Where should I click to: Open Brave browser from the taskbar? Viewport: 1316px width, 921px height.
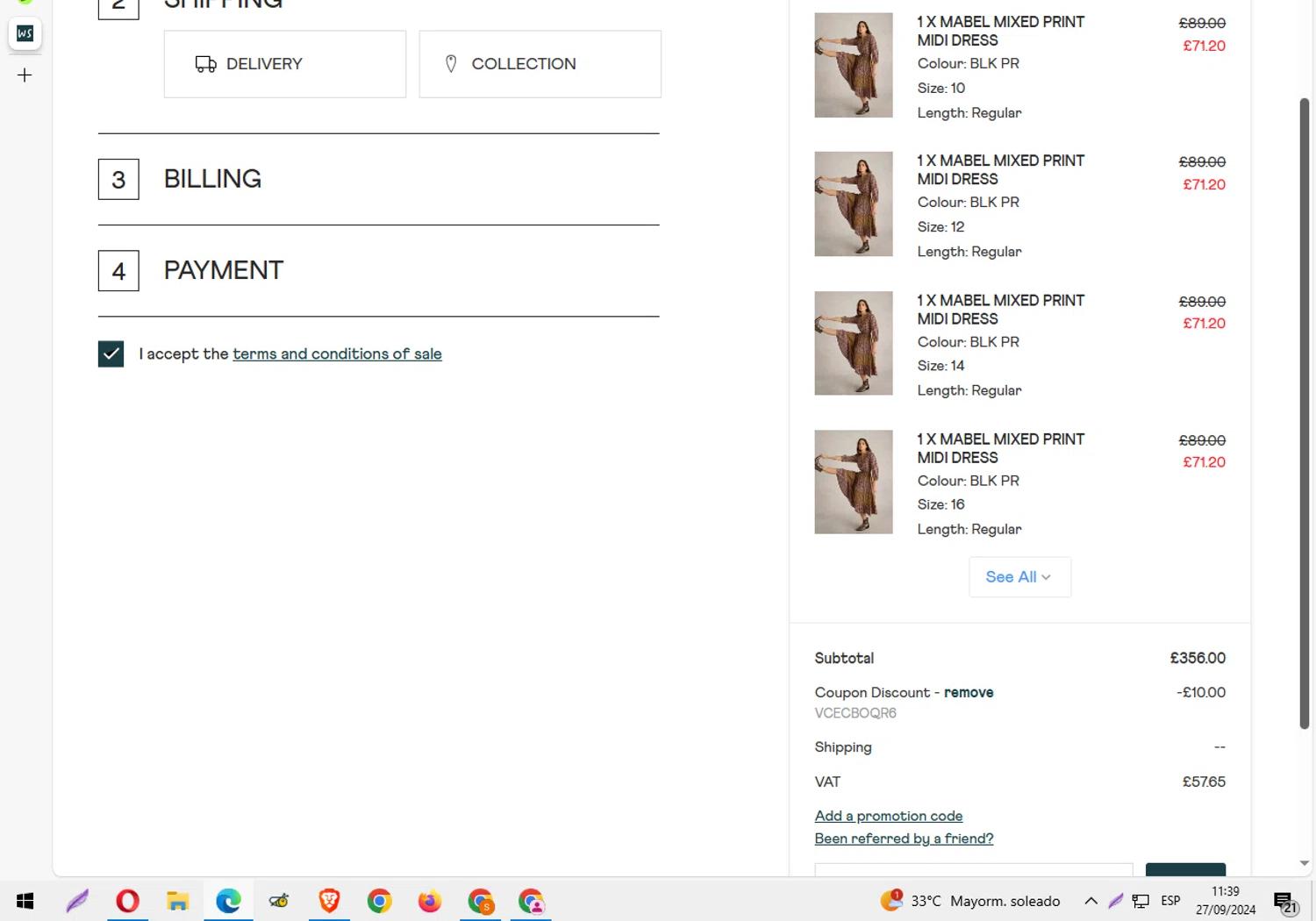(x=329, y=901)
